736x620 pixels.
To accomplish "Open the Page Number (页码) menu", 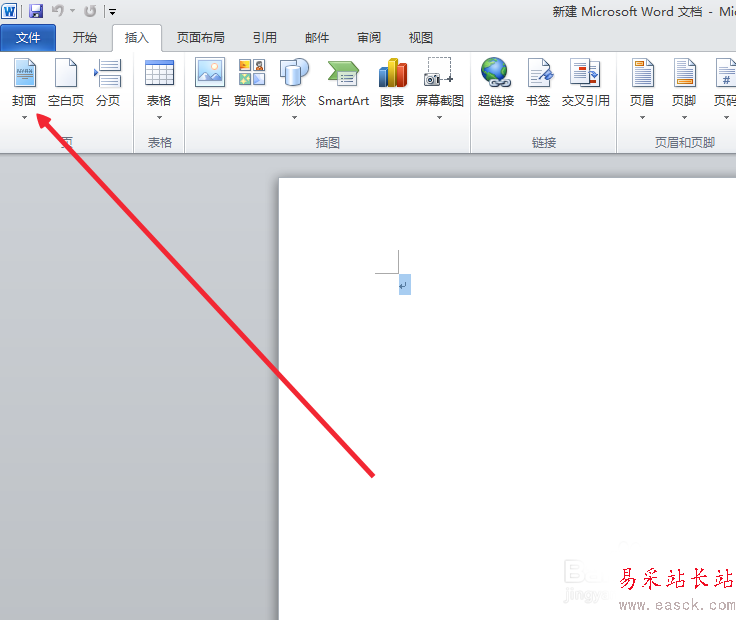I will point(725,84).
